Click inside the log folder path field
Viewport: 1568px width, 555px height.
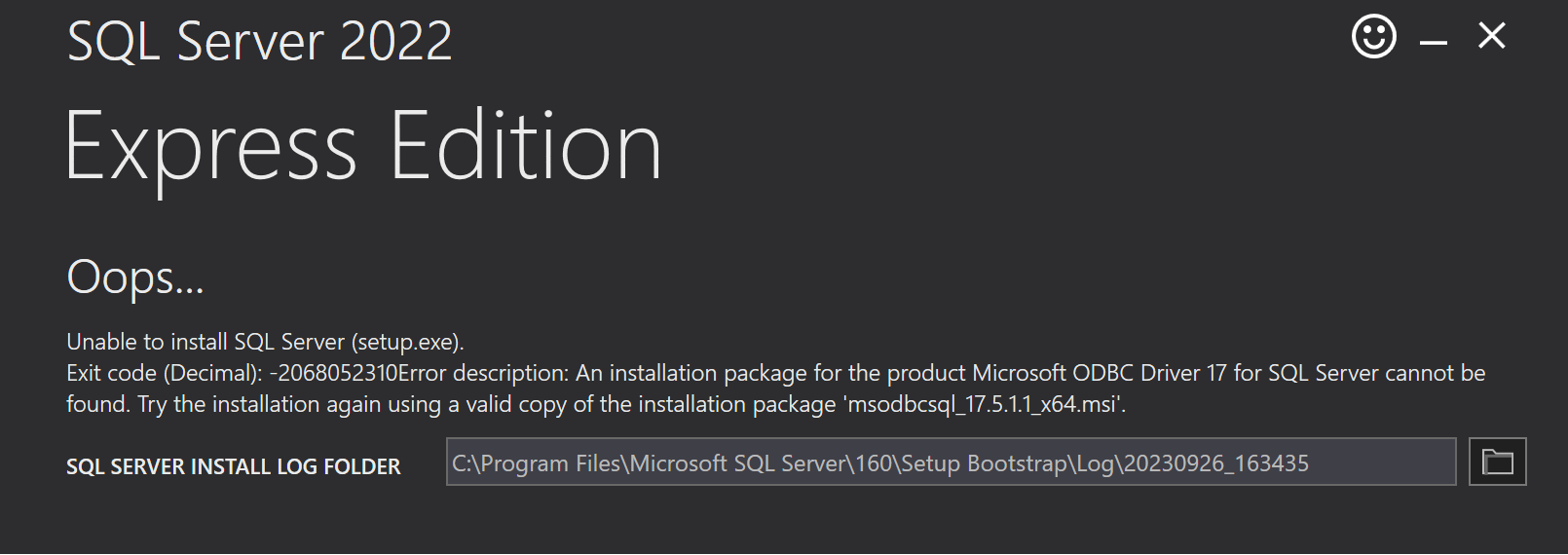click(950, 462)
